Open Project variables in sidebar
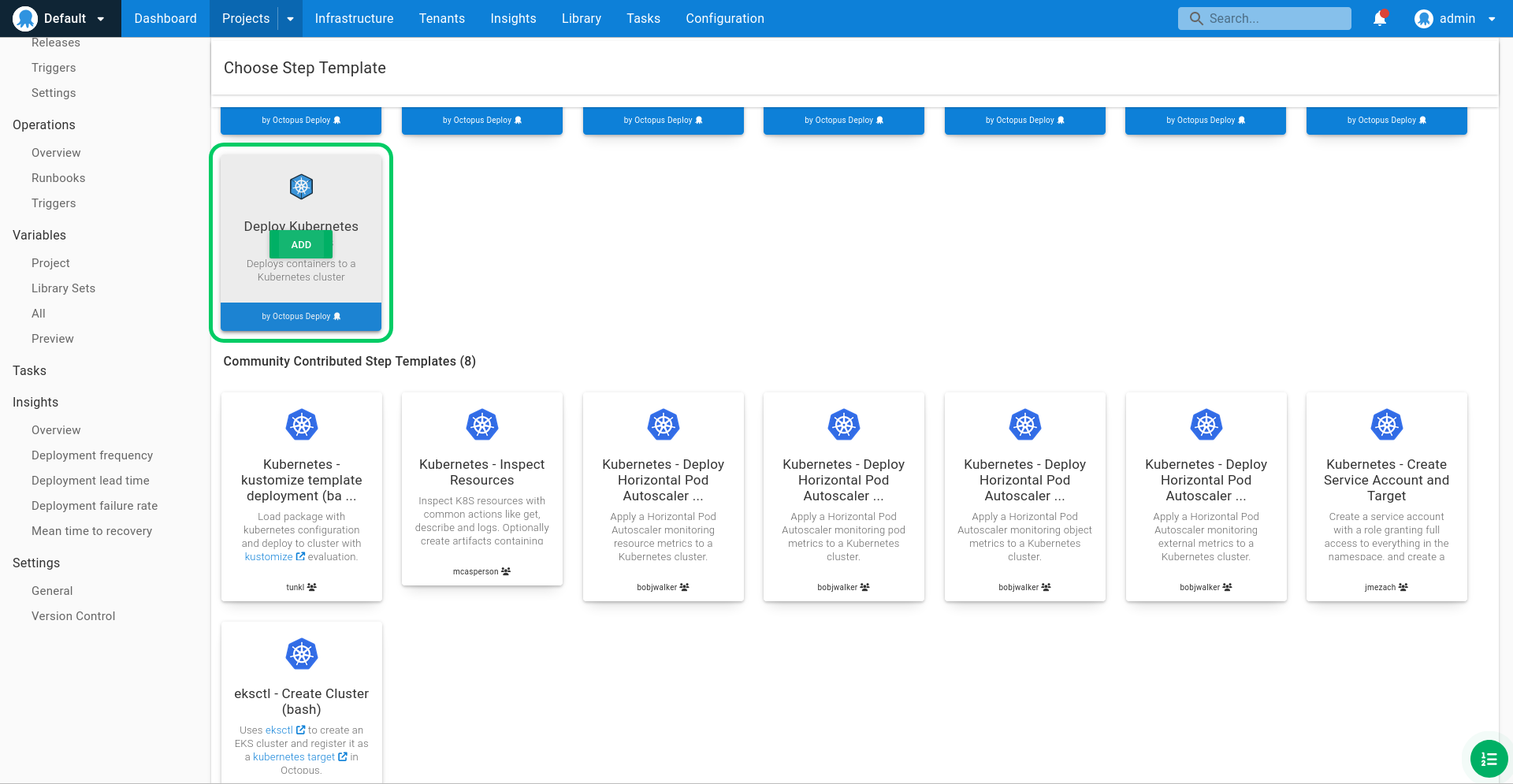The width and height of the screenshot is (1513, 784). pyautogui.click(x=50, y=263)
